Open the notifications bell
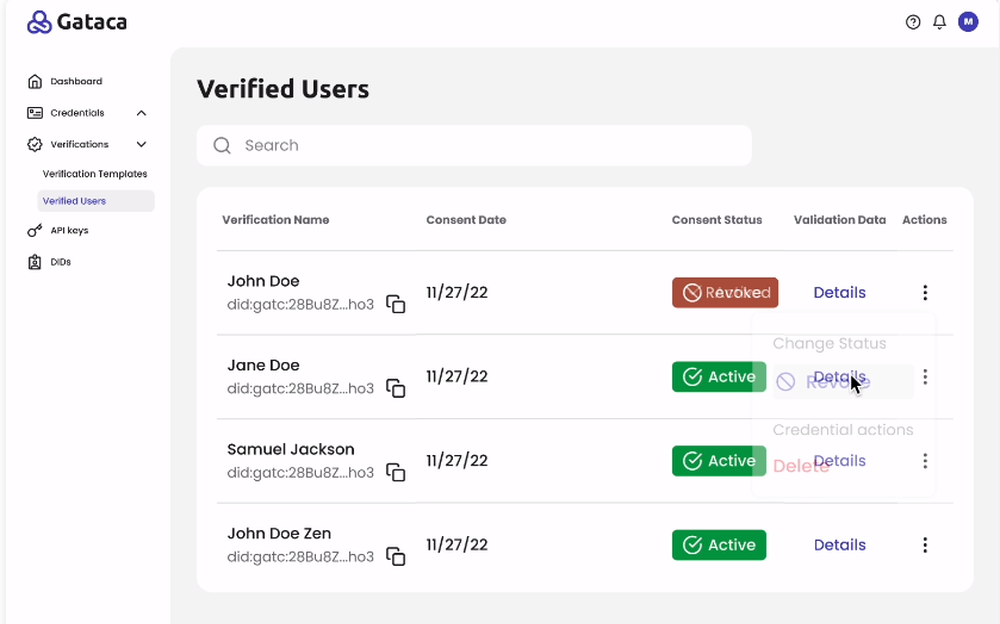 click(939, 22)
